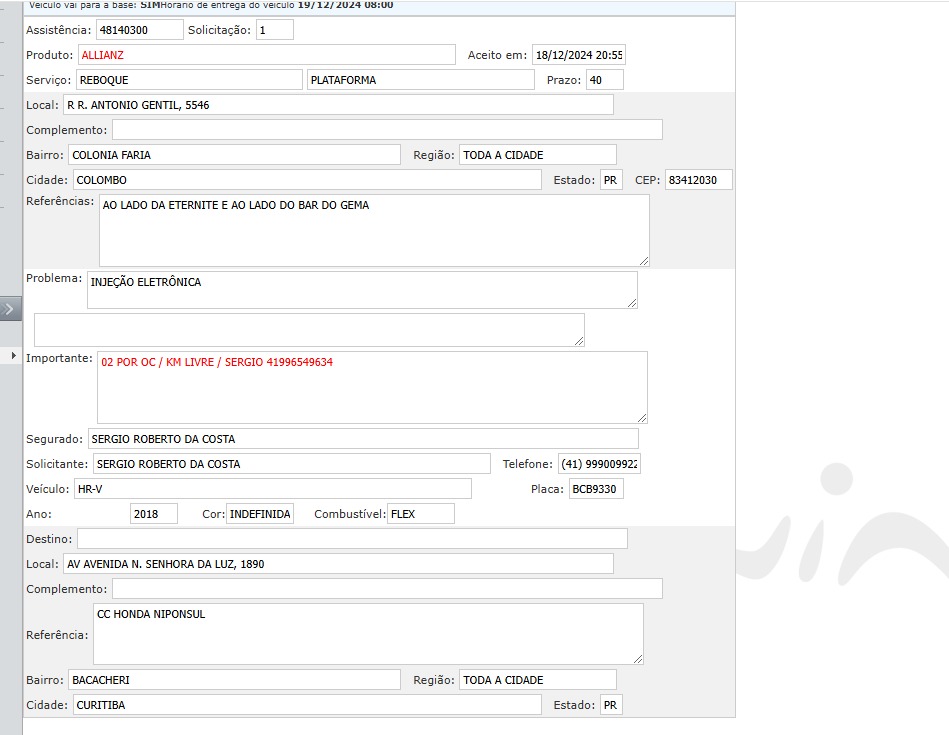Screen dimensions: 949x735
Task: Select the Segurado field SERGIO ROBERTO DA COSTA
Action: [363, 438]
